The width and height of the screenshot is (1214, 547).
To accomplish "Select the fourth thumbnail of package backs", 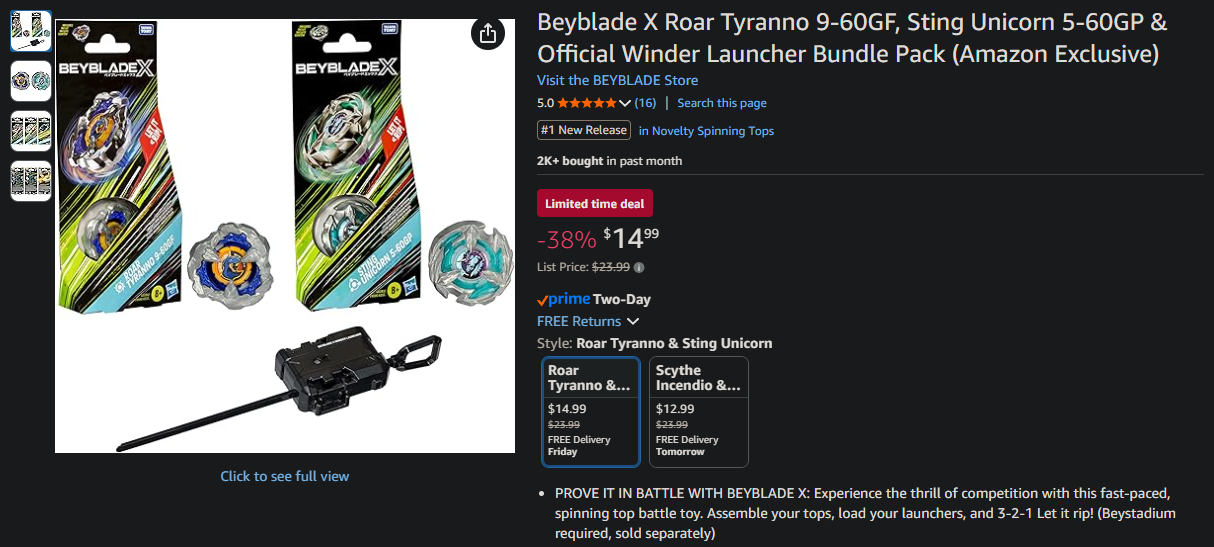I will pyautogui.click(x=31, y=181).
